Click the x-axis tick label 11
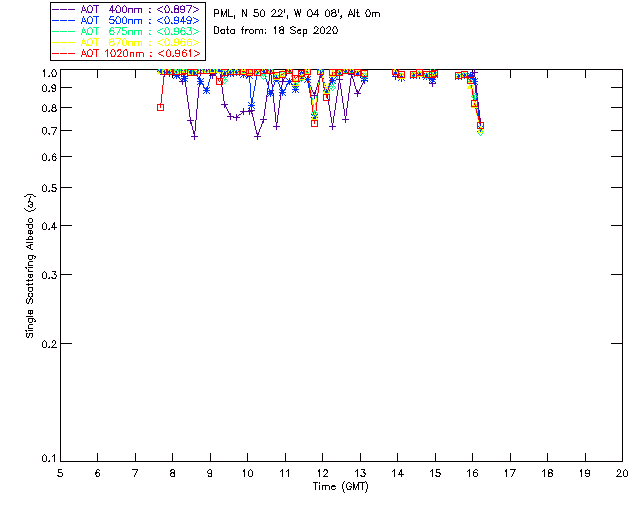640x512 pixels. pos(285,473)
